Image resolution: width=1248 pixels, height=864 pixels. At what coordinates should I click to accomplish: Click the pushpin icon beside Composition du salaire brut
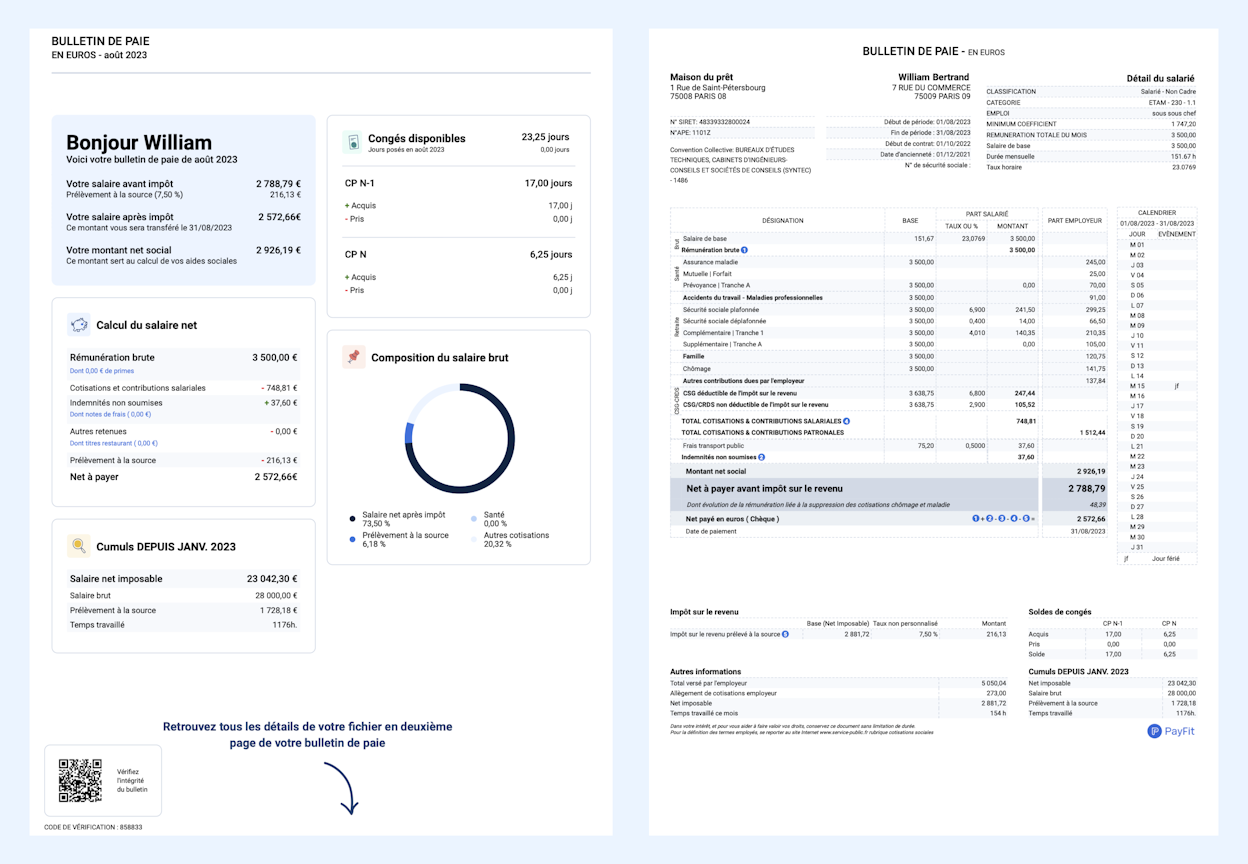[x=353, y=357]
